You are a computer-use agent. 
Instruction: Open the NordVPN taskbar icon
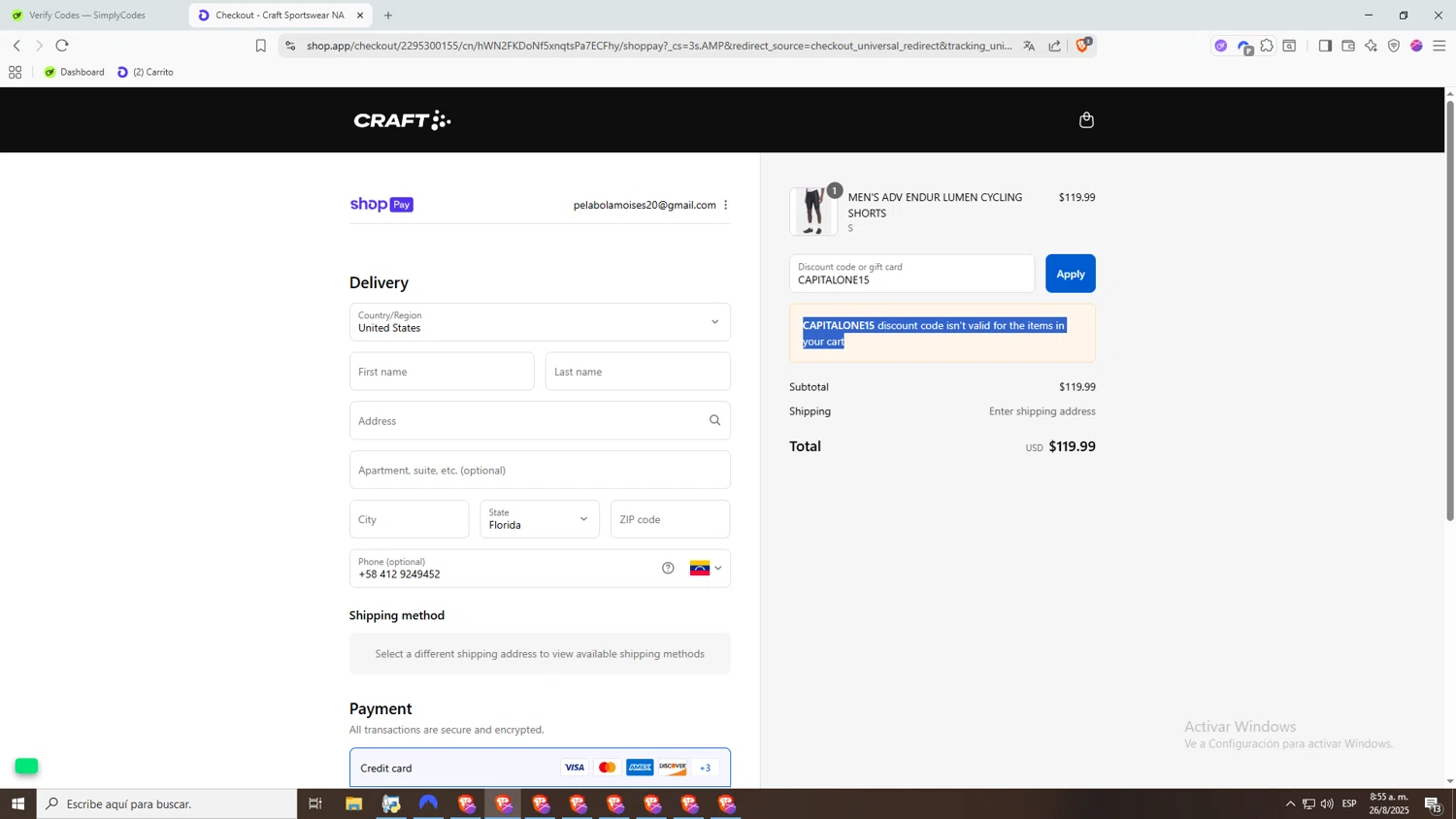428,803
